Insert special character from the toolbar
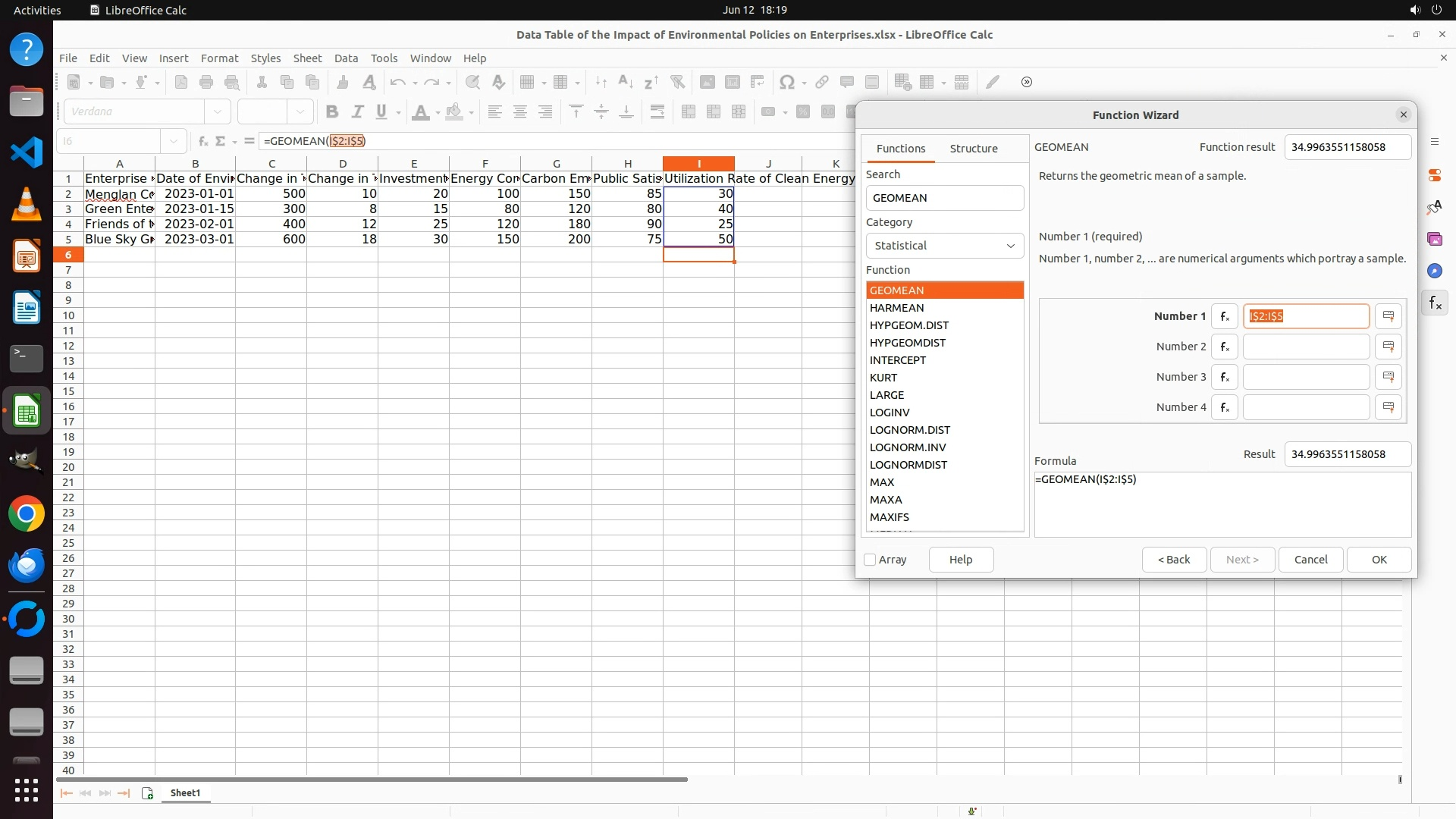This screenshot has width=1456, height=819. pyautogui.click(x=787, y=82)
